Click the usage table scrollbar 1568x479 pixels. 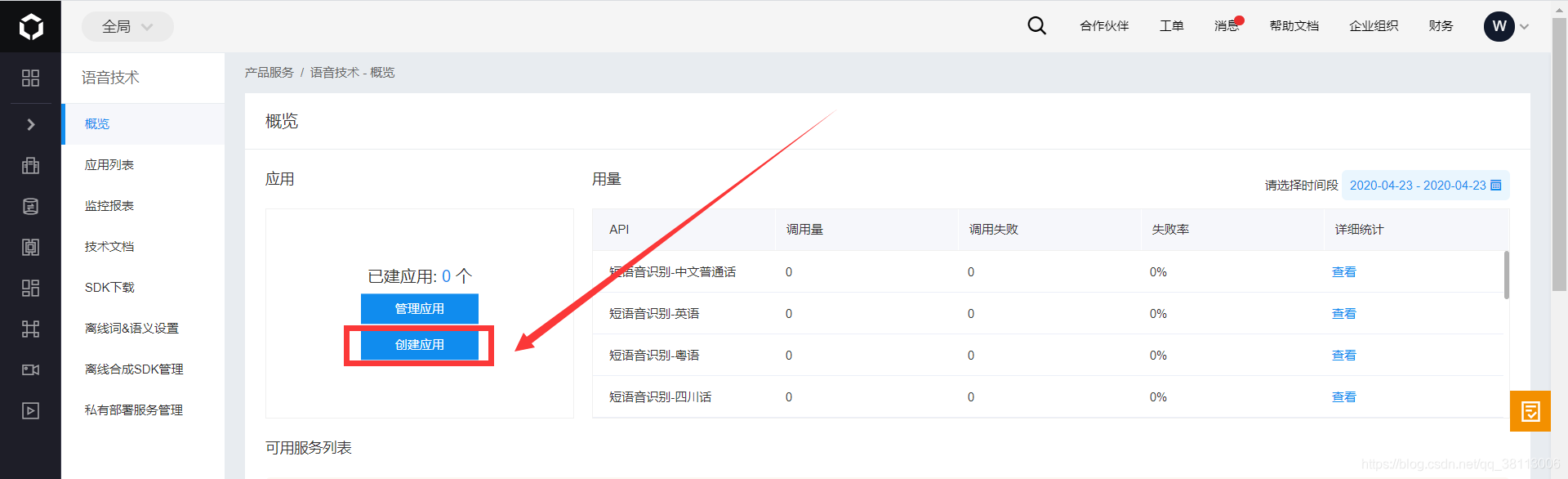pyautogui.click(x=1506, y=275)
